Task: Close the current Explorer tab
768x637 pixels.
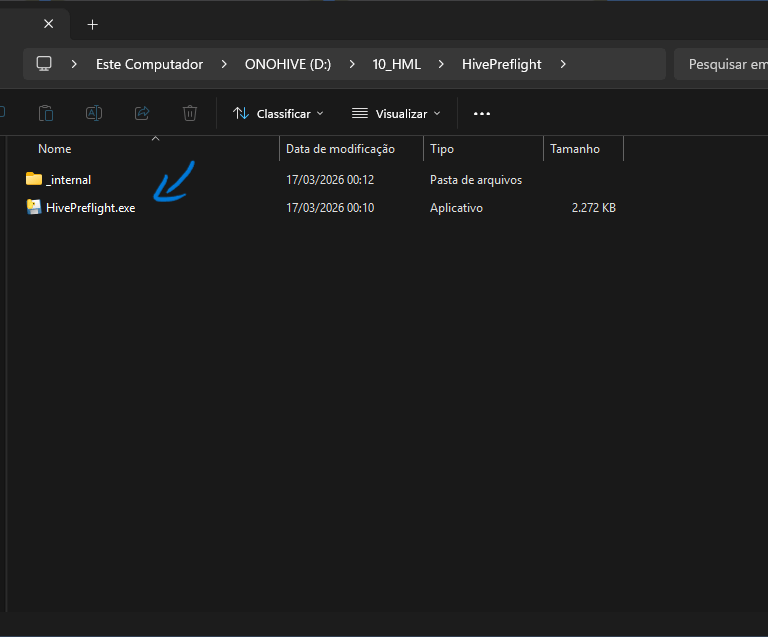Action: 48,24
